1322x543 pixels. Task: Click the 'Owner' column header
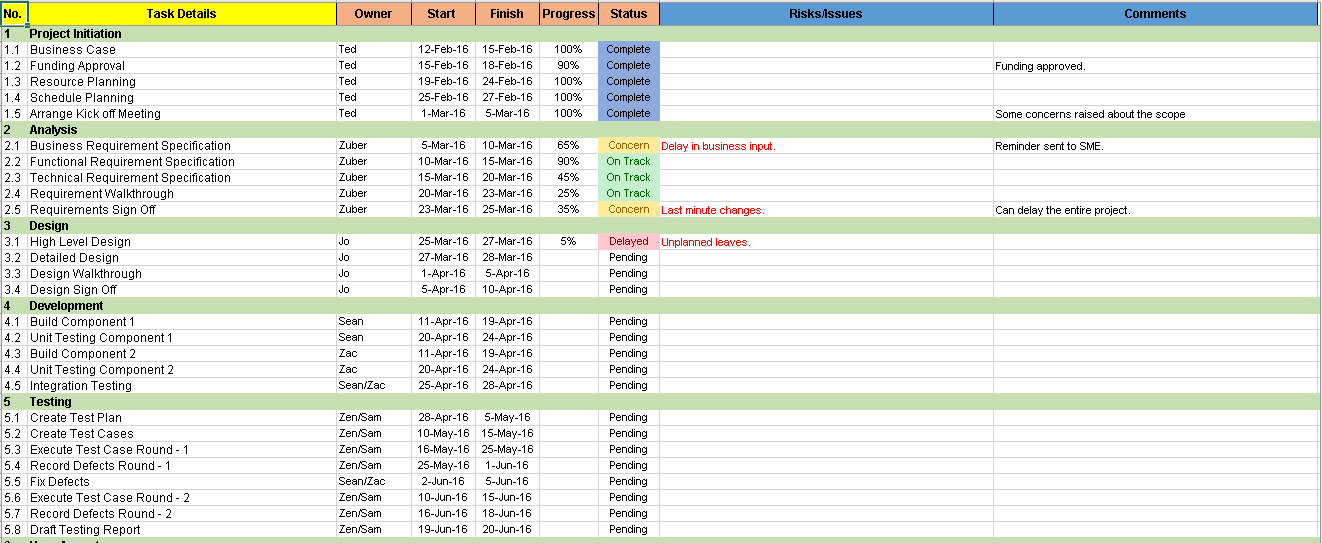pyautogui.click(x=374, y=14)
